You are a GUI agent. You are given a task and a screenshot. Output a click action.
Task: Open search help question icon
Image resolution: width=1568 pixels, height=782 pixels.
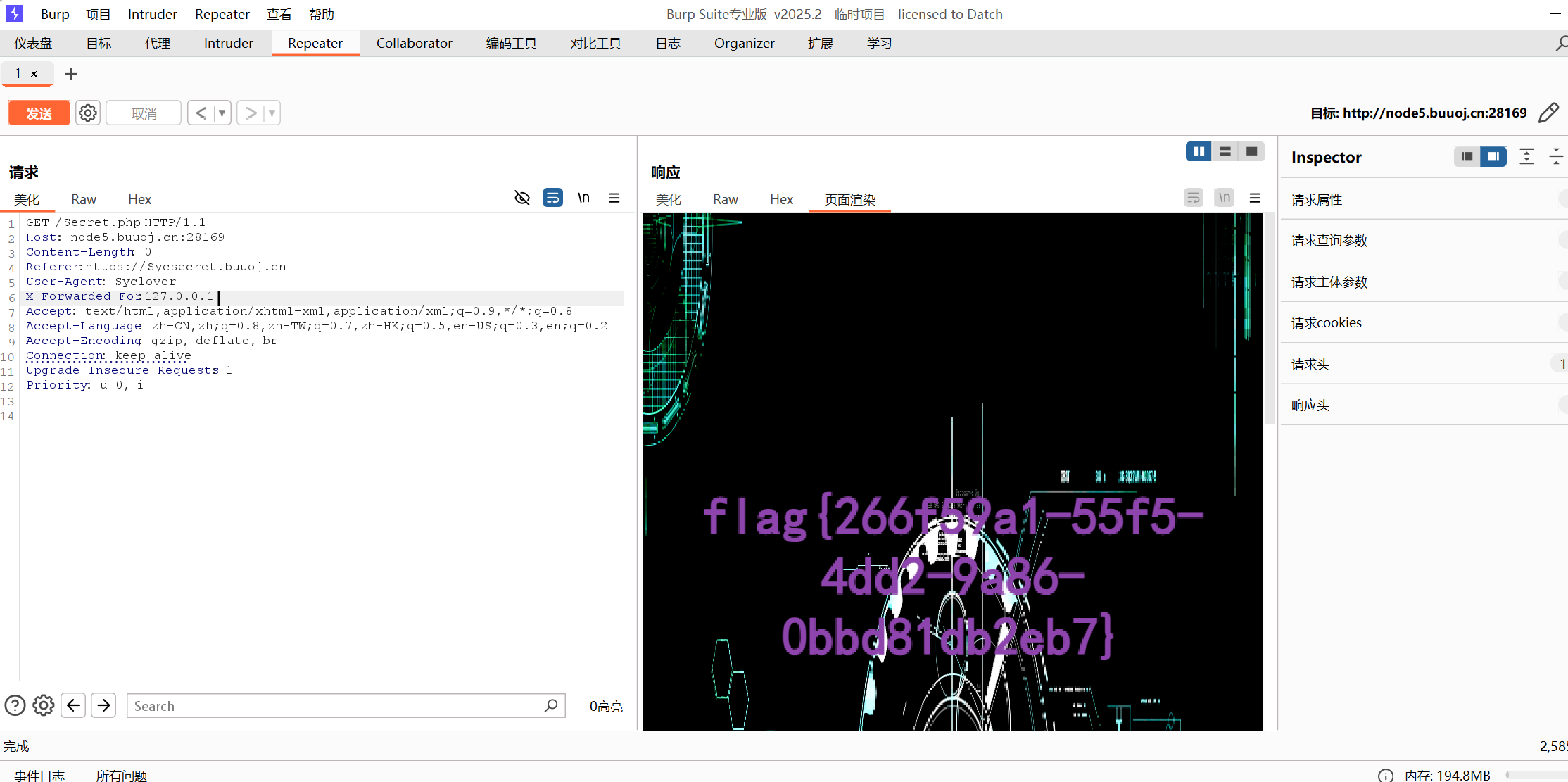15,705
